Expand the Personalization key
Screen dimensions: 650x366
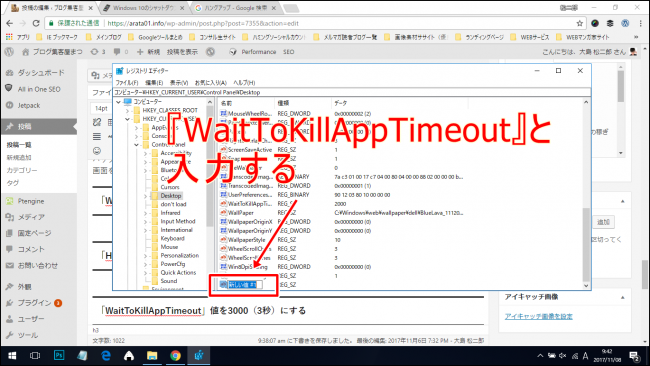click(x=146, y=256)
